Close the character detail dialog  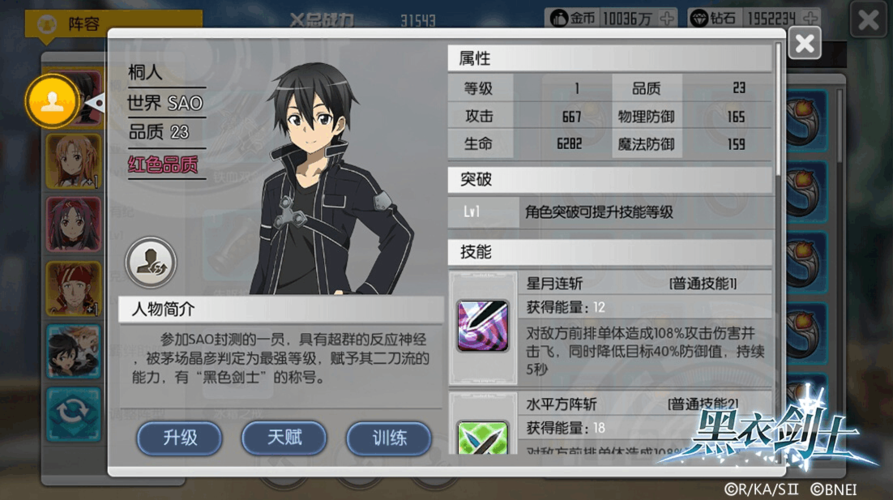pyautogui.click(x=804, y=43)
